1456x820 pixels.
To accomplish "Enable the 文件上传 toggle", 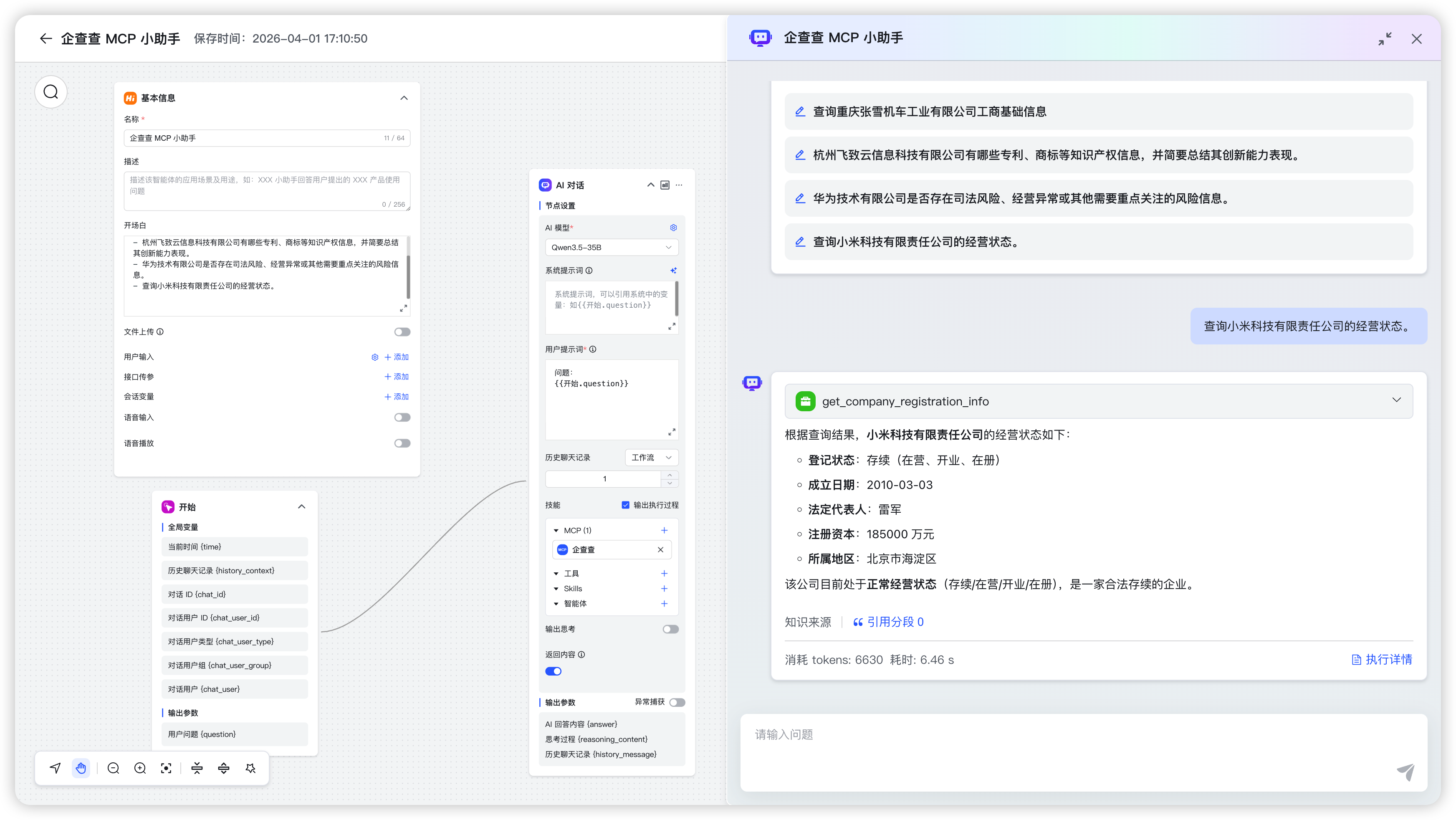I will click(x=402, y=332).
